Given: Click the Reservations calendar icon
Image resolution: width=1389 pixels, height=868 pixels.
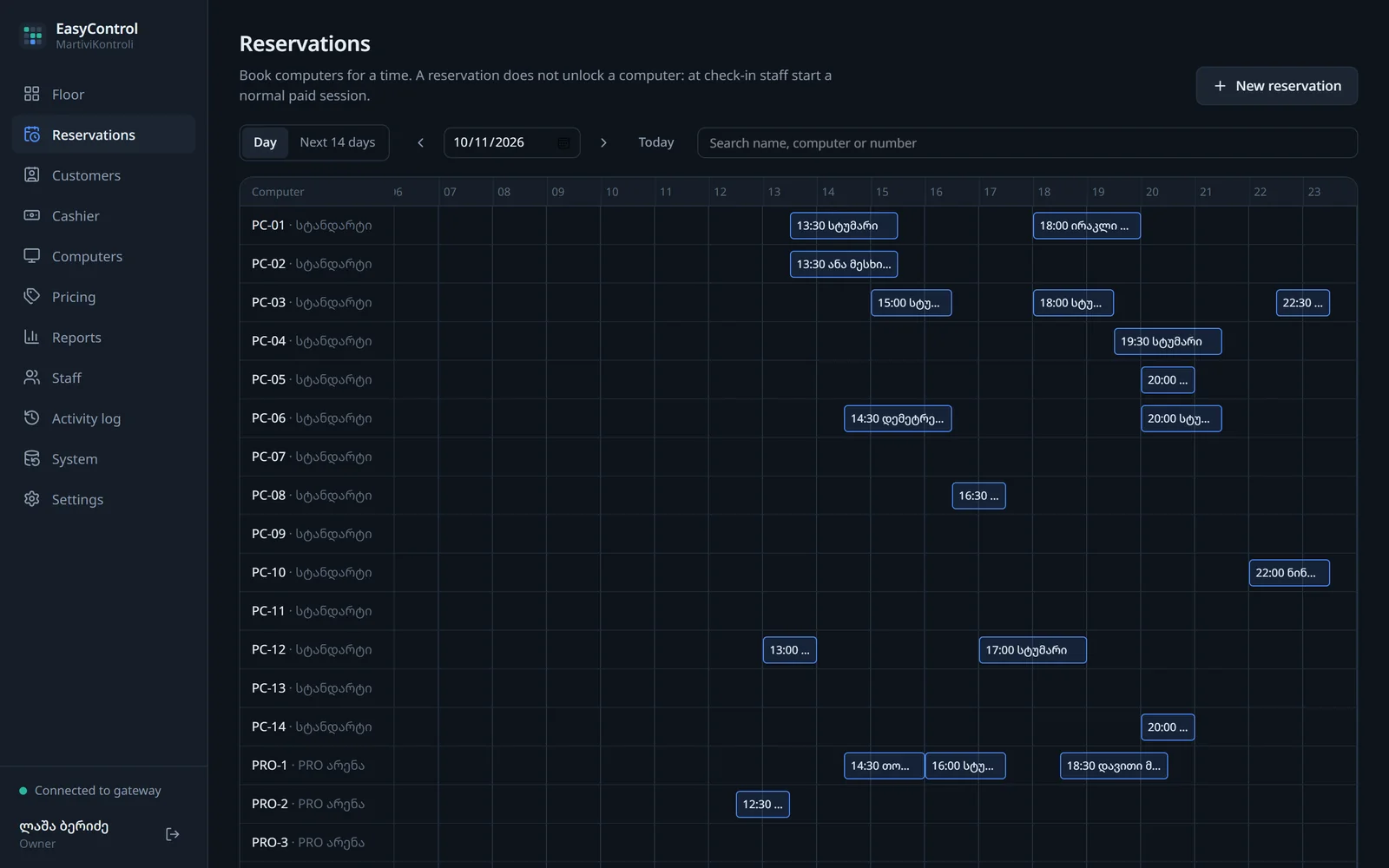Looking at the screenshot, I should (32, 135).
